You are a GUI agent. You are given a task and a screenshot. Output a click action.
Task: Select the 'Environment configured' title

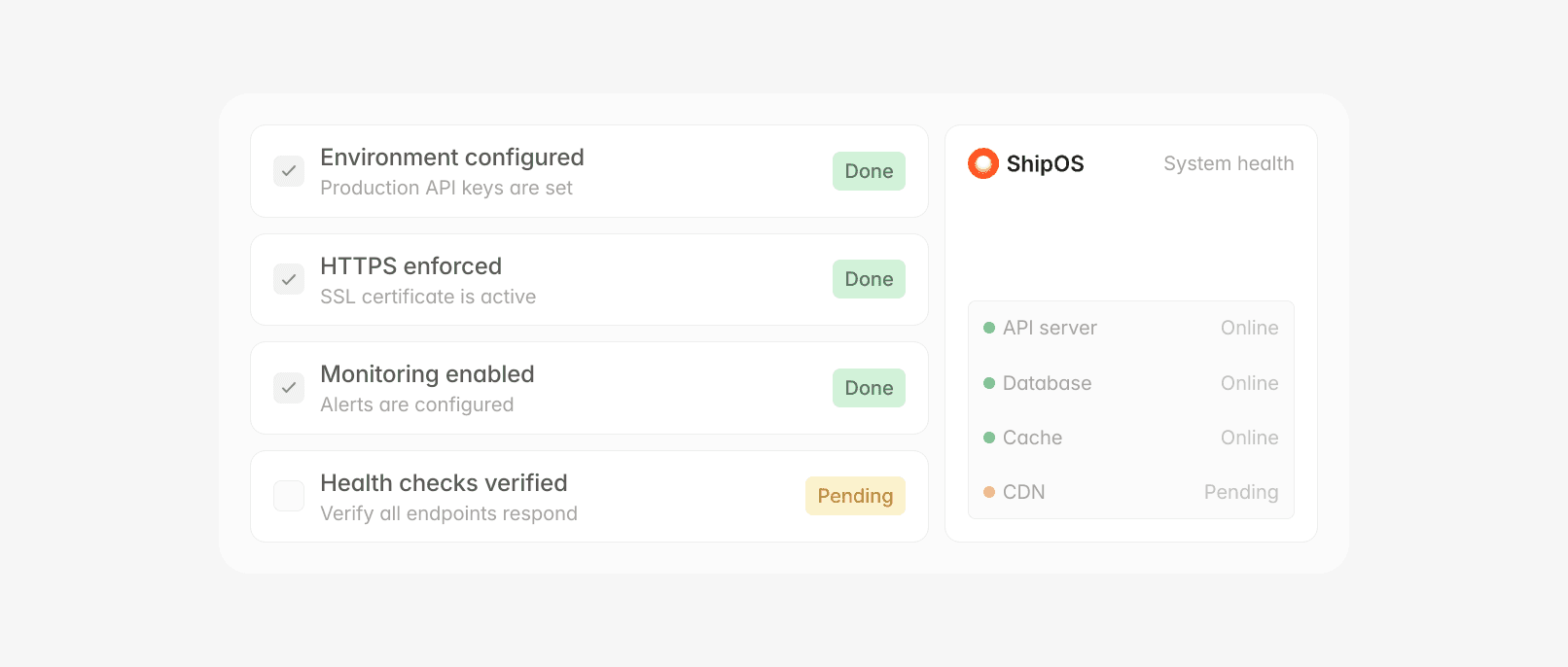pos(452,158)
